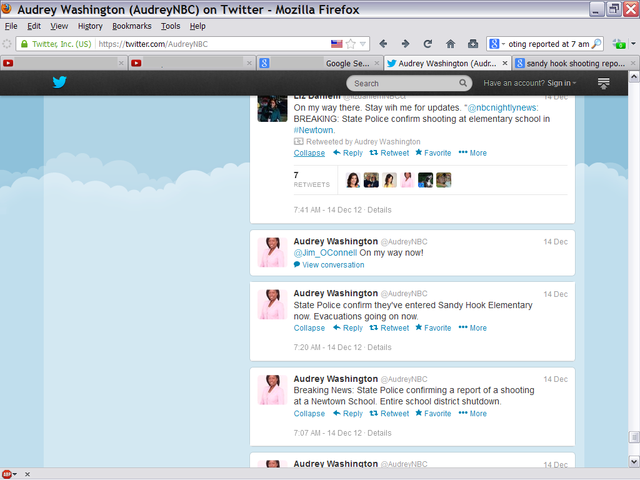Image resolution: width=640 pixels, height=480 pixels.
Task: Collapse Liz Dahlem's retweeted tweet
Action: 309,153
